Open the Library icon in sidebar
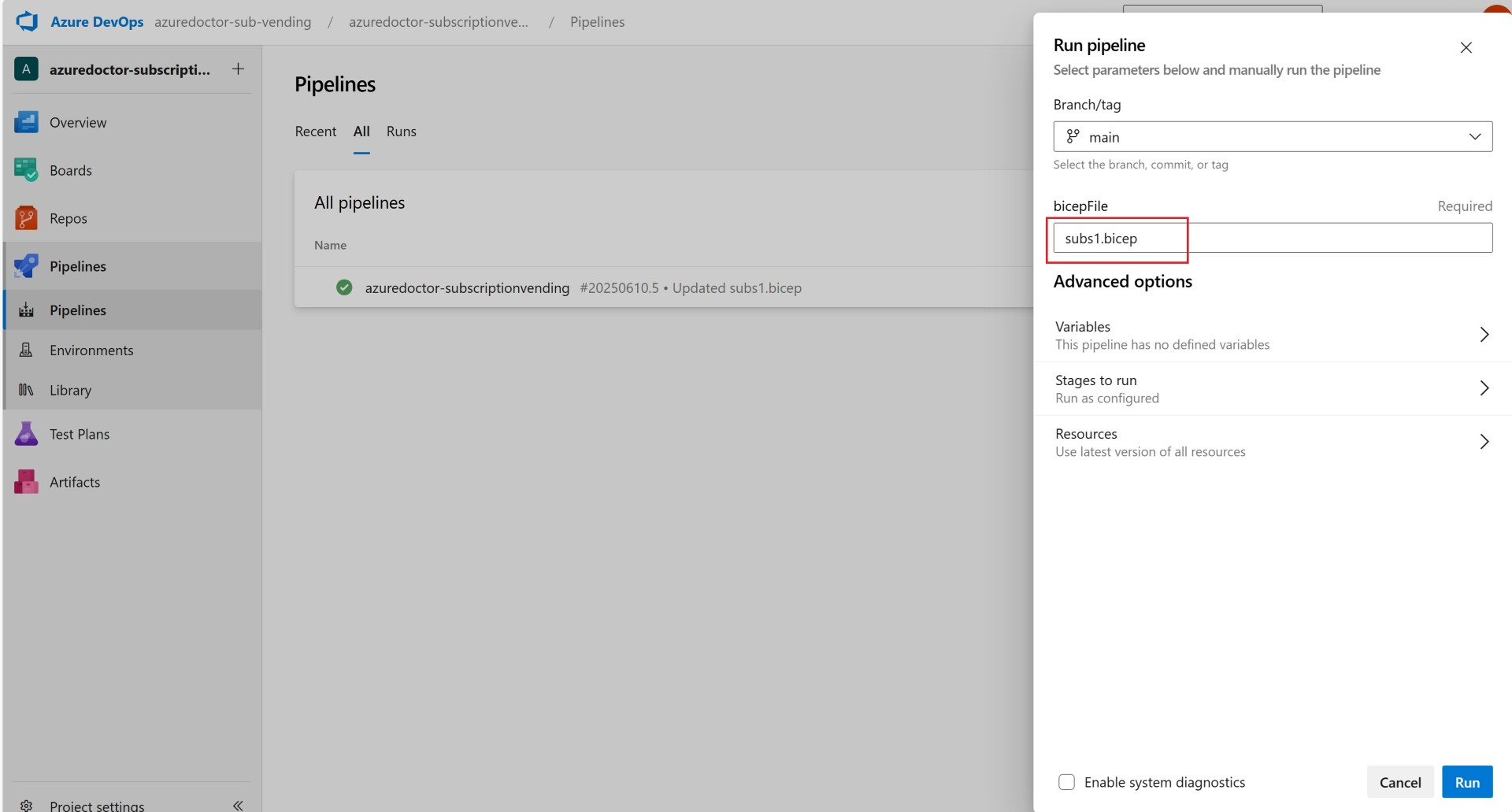Screen dimensions: 1512x812 coord(26,390)
